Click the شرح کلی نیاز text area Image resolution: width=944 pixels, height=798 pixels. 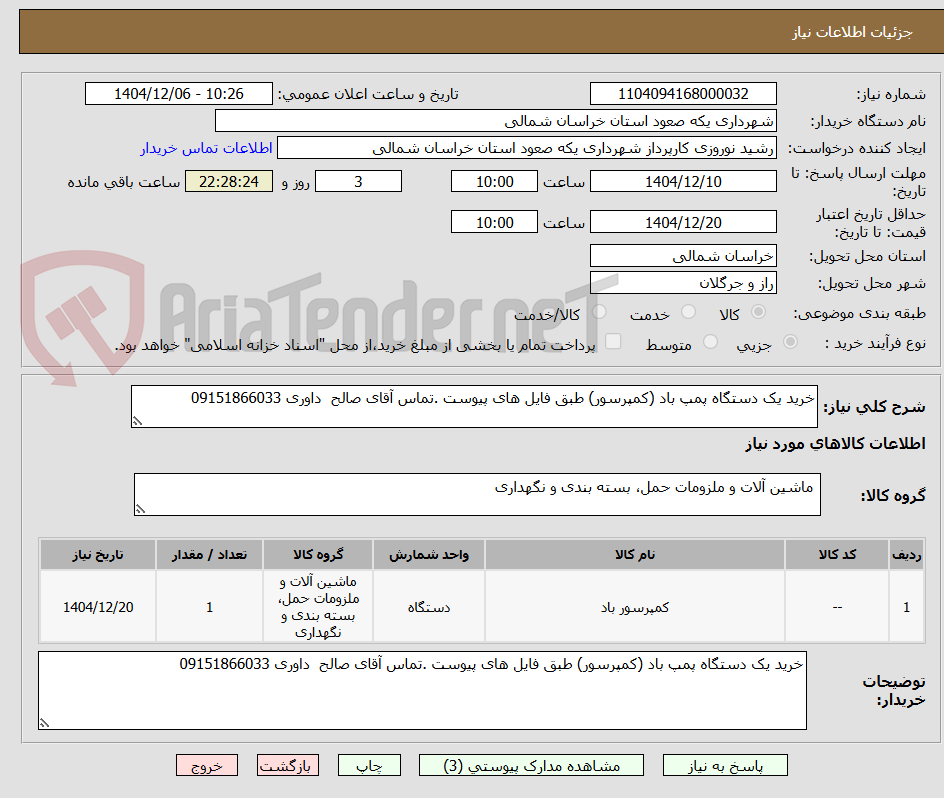[474, 407]
